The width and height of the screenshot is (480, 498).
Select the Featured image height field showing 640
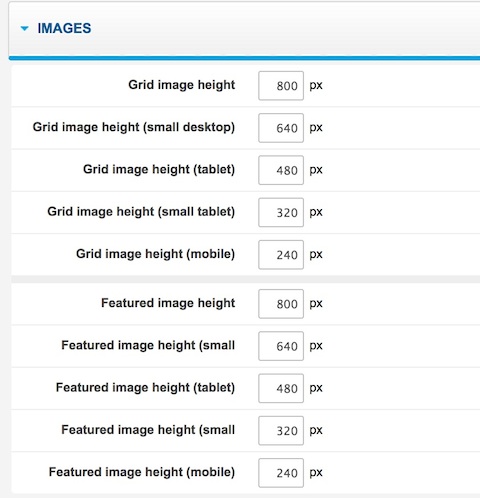tap(281, 346)
